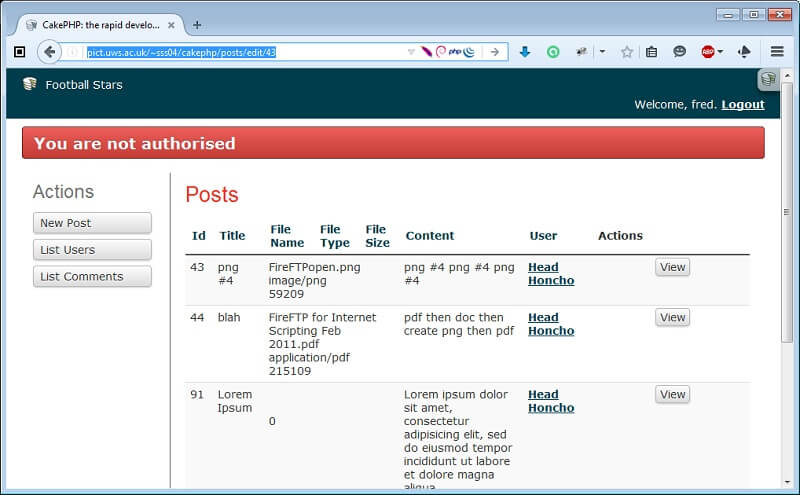
Task: Click the File Name column header
Action: (x=287, y=236)
